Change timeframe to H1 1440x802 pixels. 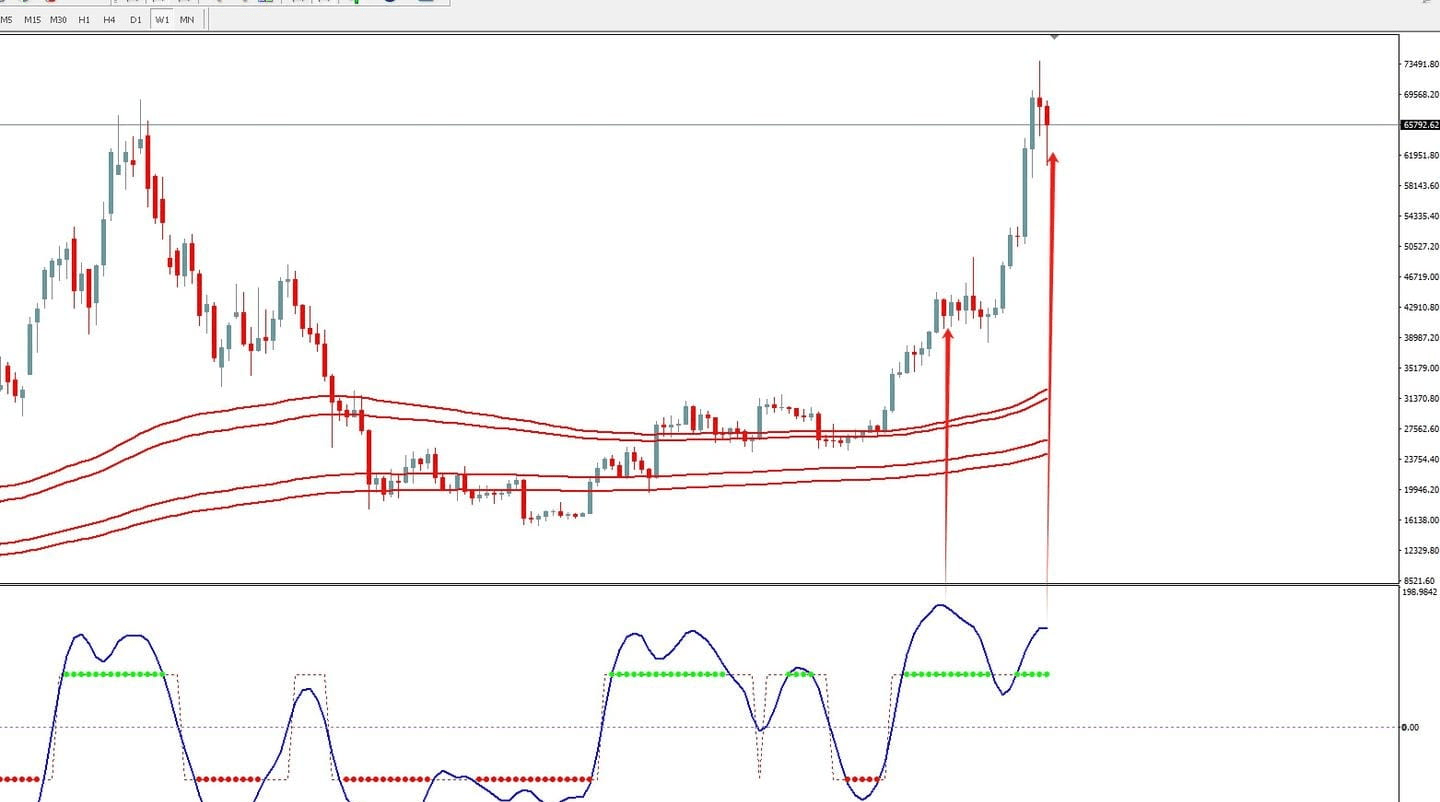(84, 19)
